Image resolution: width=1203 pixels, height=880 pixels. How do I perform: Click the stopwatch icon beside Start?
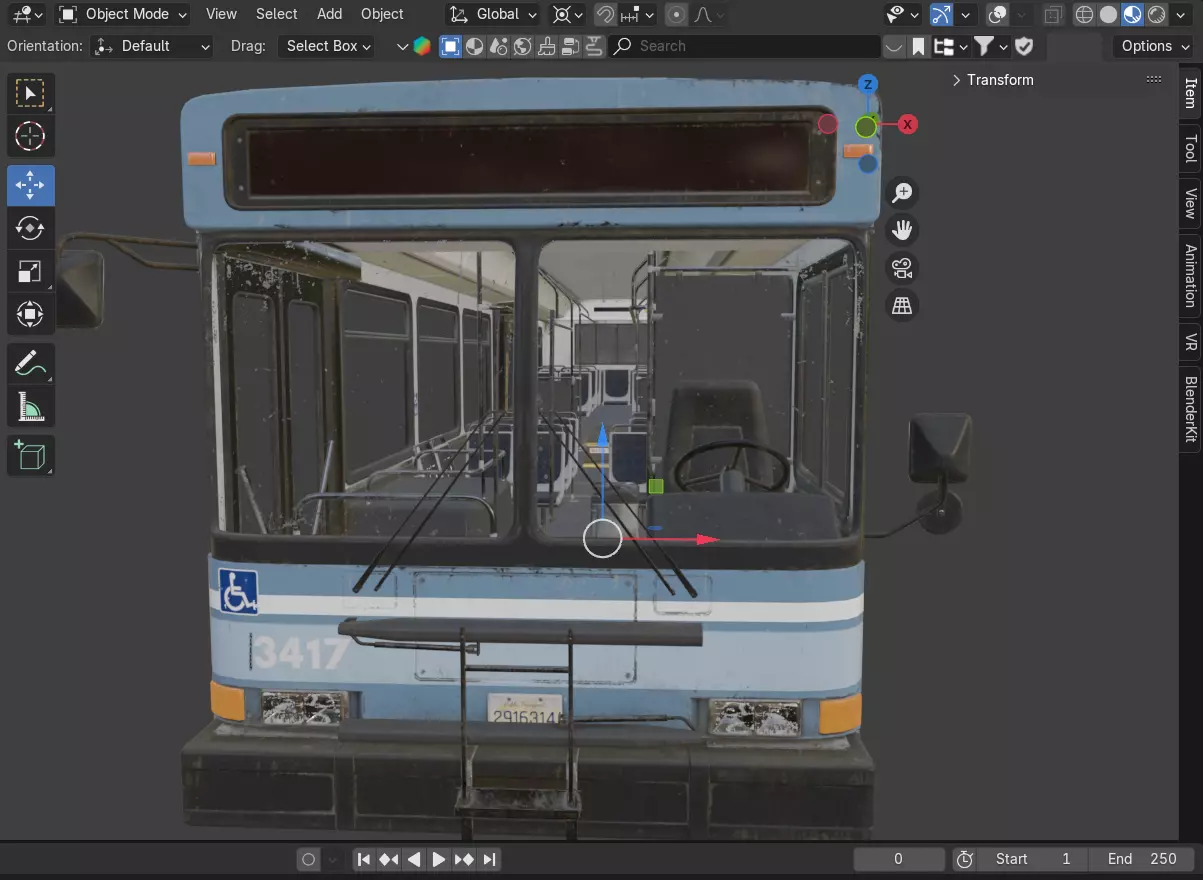(x=965, y=859)
